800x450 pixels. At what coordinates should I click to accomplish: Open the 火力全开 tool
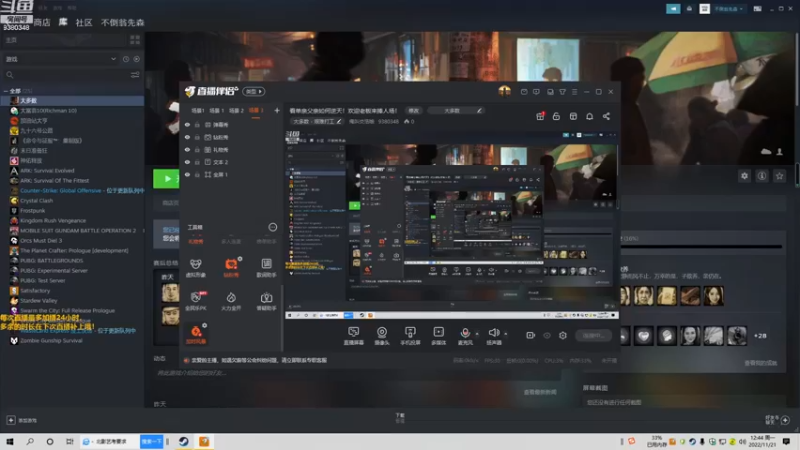tap(231, 301)
